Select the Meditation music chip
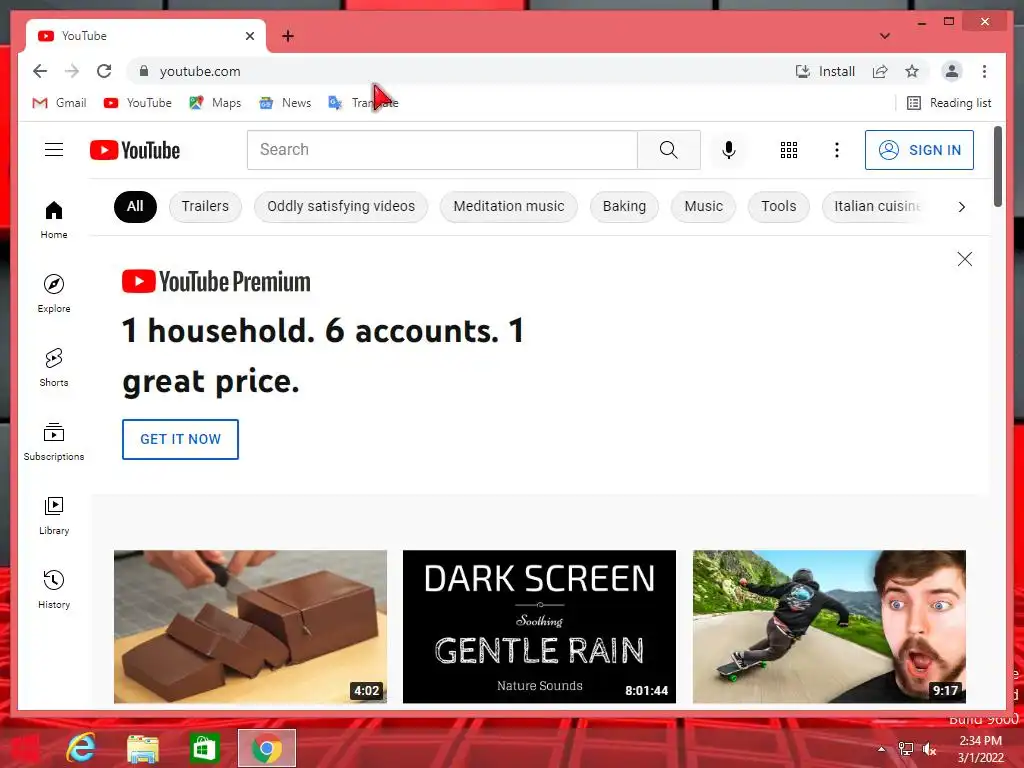The height and width of the screenshot is (768, 1024). point(509,206)
